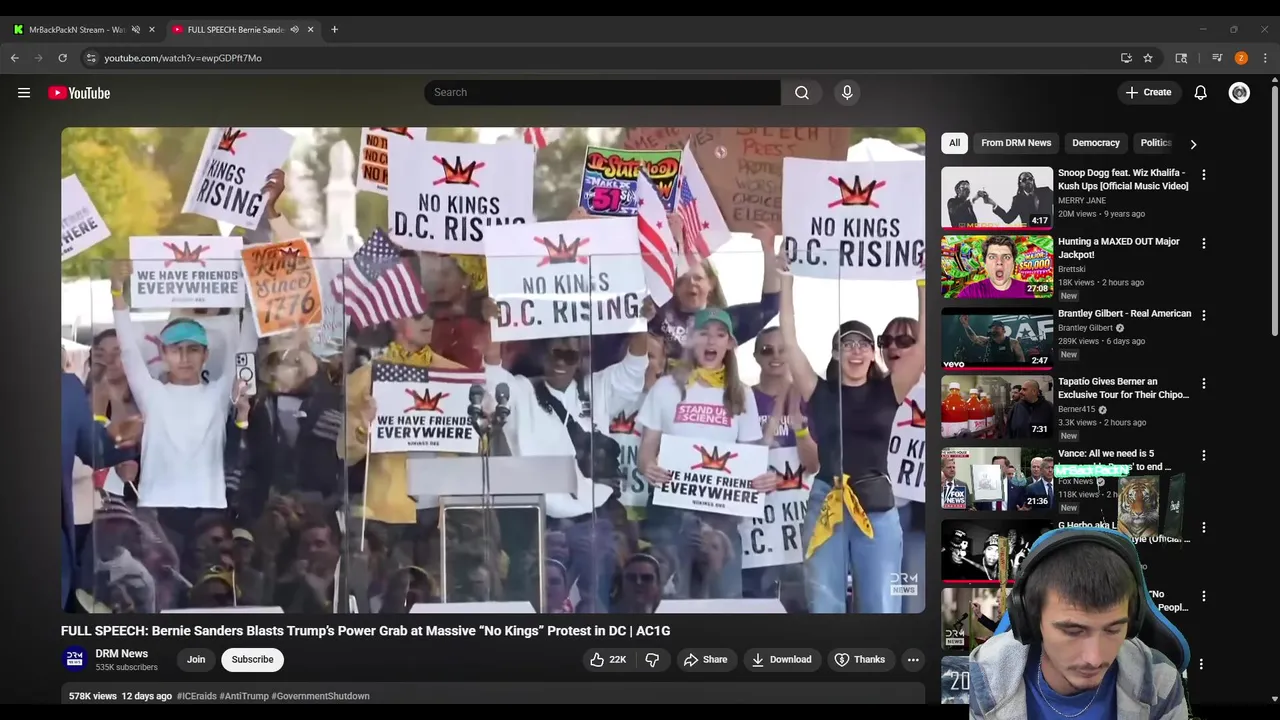Open more actions below the video
This screenshot has width=1280, height=720.
click(x=913, y=659)
